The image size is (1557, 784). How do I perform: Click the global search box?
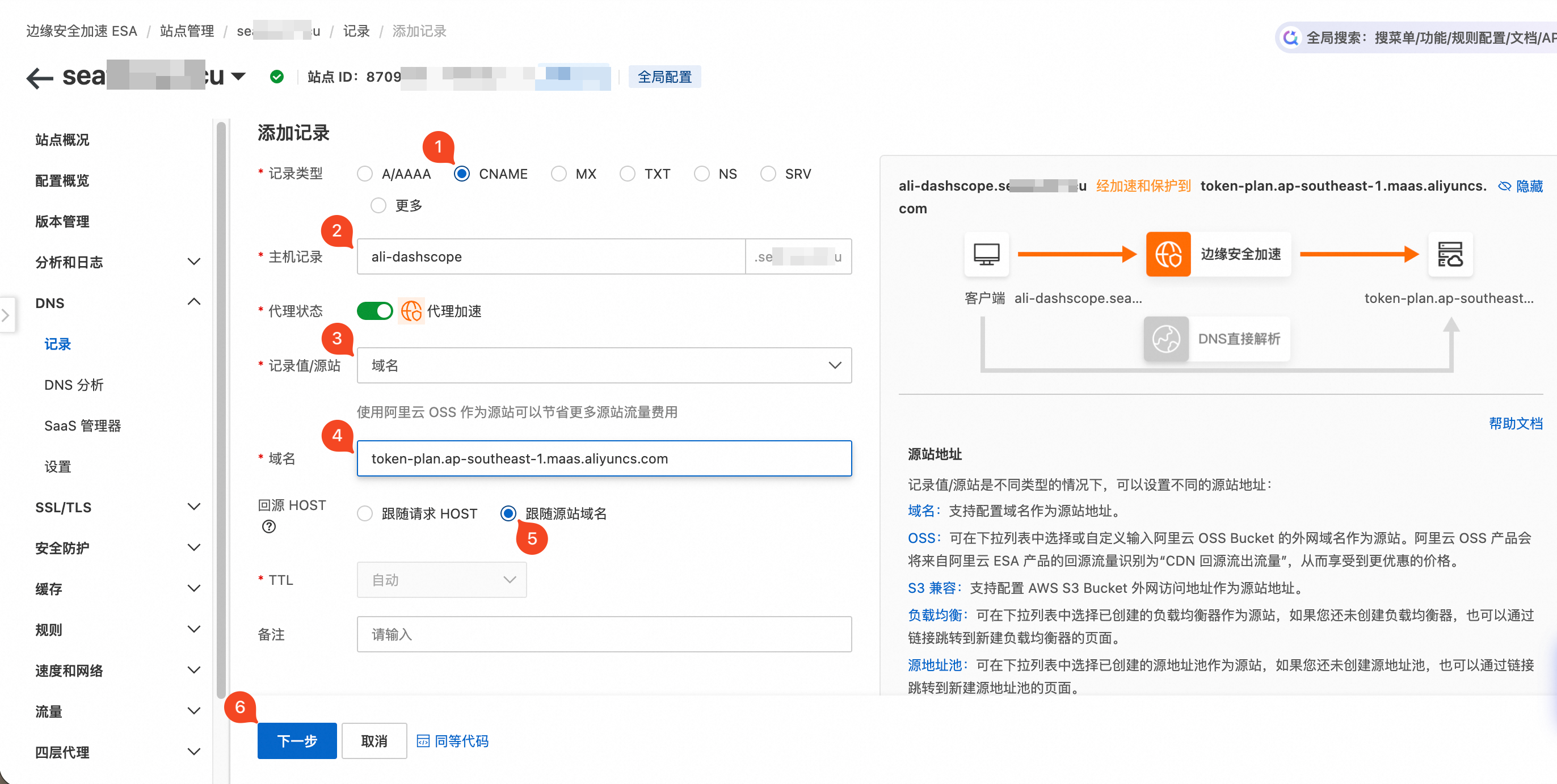pos(1417,37)
